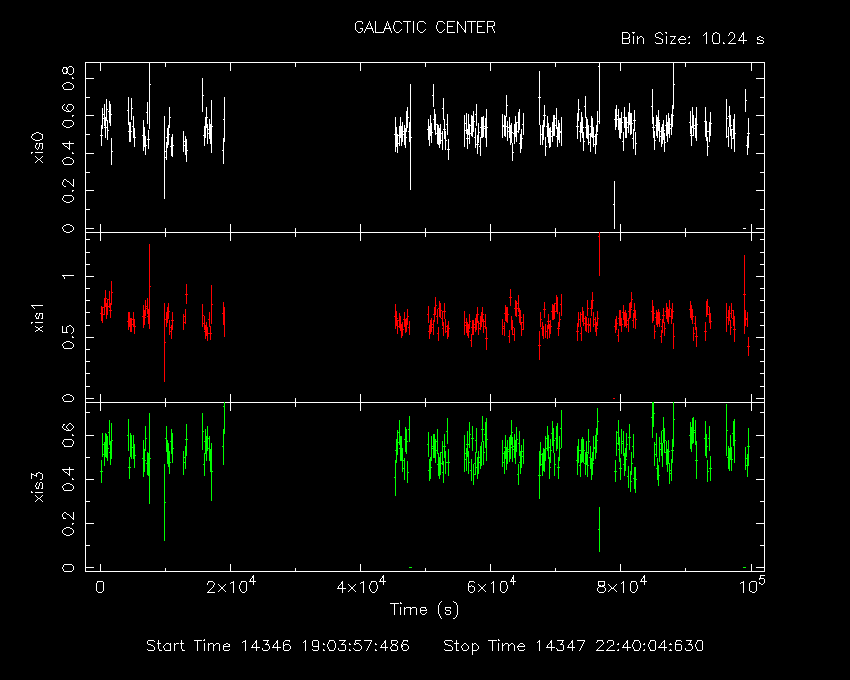Click the 10^5 x-axis tick label
The width and height of the screenshot is (850, 680).
750,586
